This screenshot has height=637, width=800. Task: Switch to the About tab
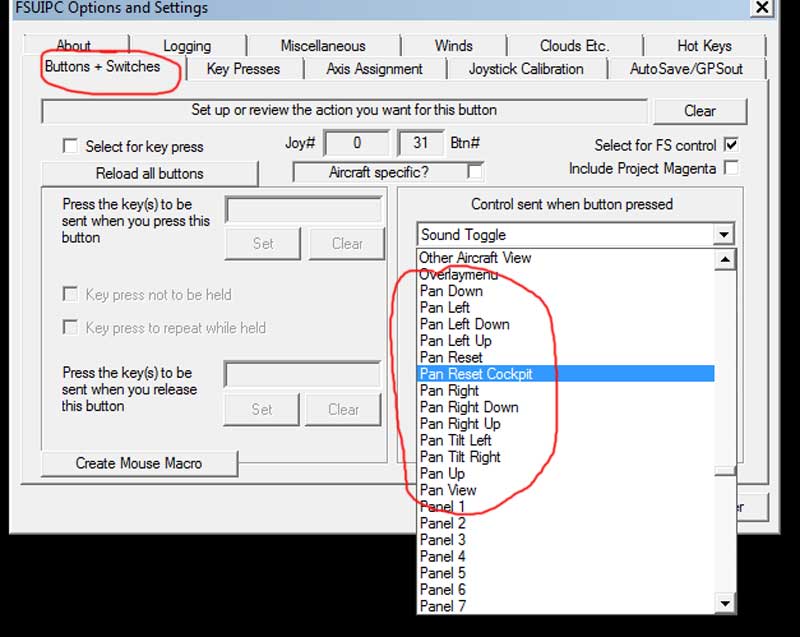75,45
